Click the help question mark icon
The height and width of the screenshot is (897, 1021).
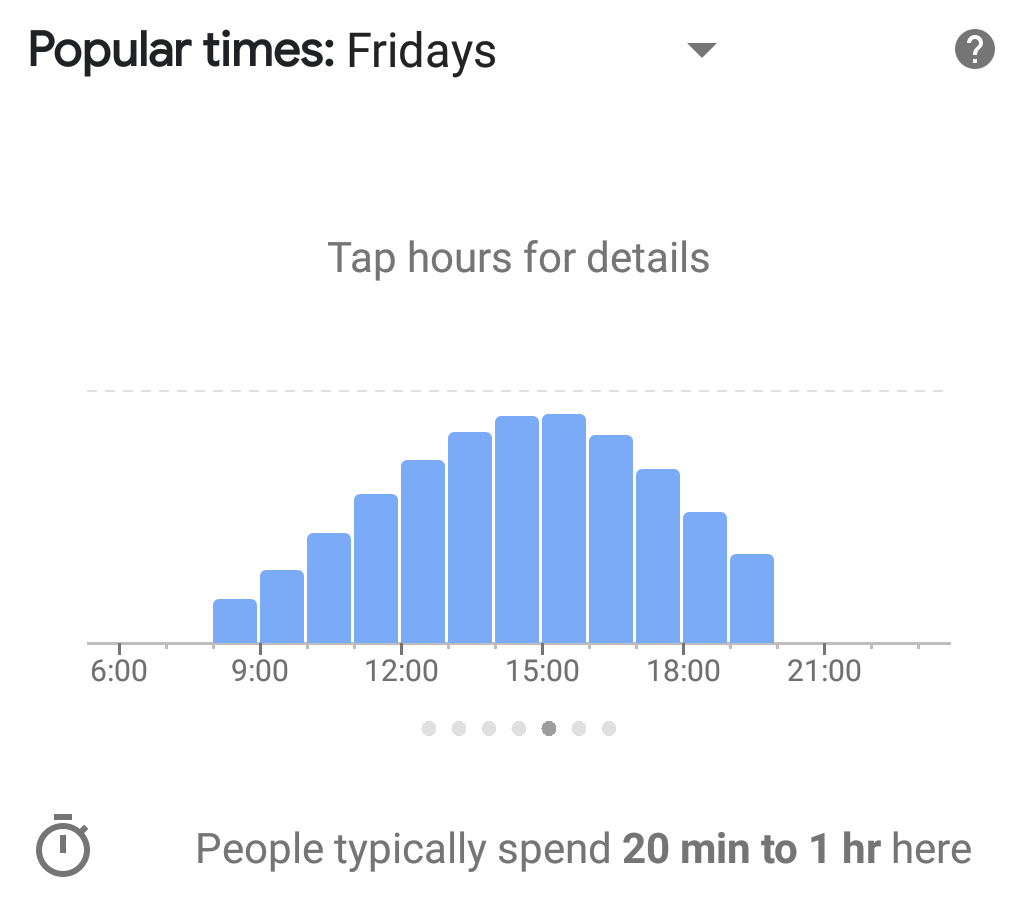[975, 49]
